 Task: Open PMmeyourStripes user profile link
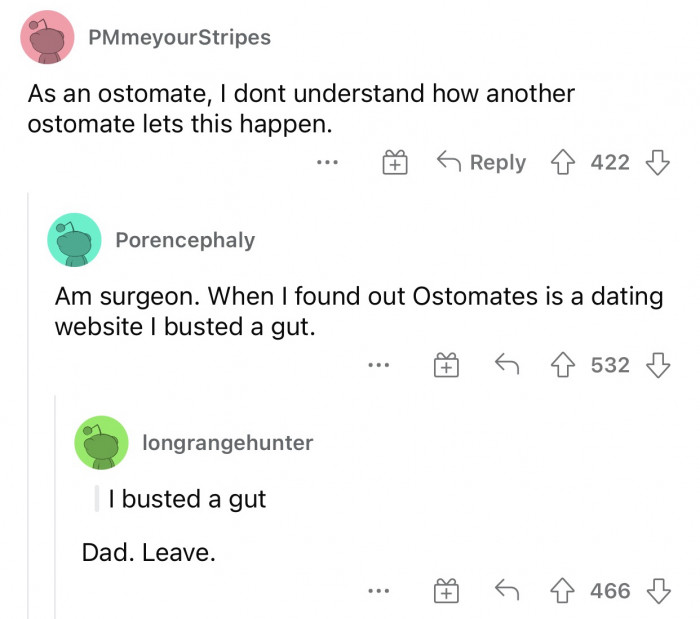pos(179,38)
